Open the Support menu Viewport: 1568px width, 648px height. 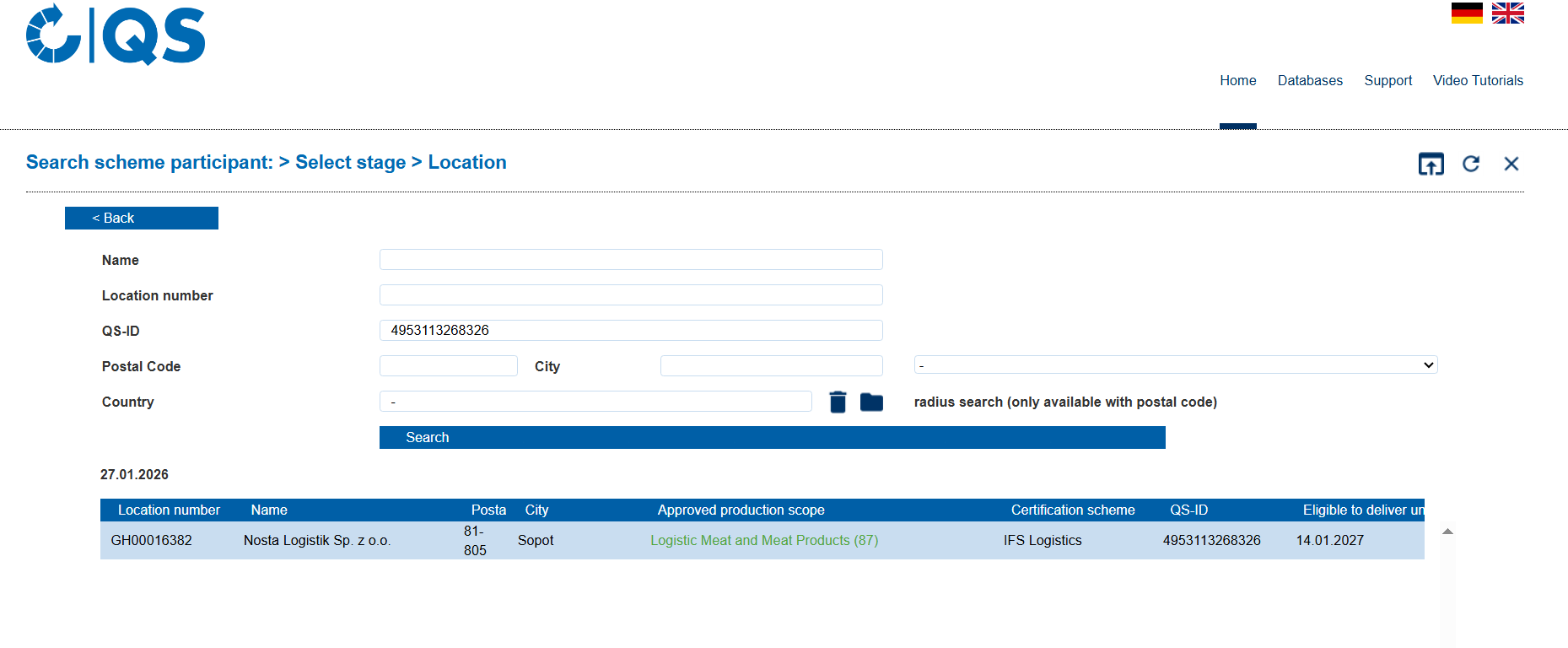pyautogui.click(x=1387, y=81)
